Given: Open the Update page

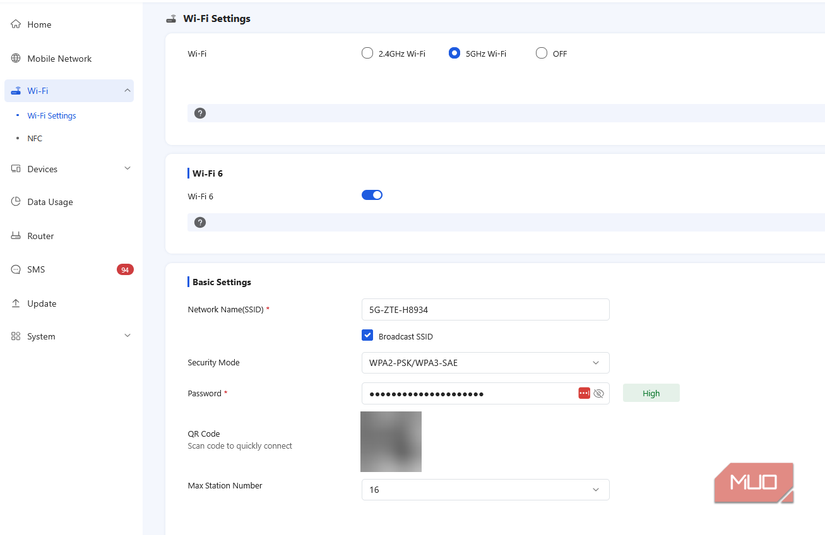Looking at the screenshot, I should (x=42, y=304).
